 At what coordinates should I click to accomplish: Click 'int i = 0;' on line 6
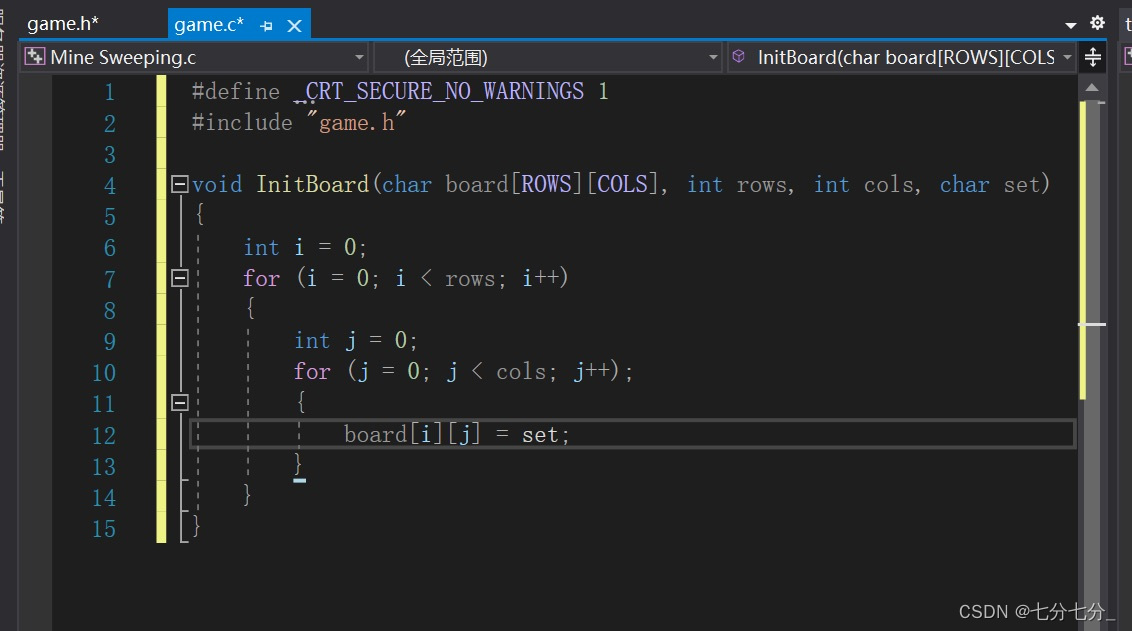click(x=305, y=247)
